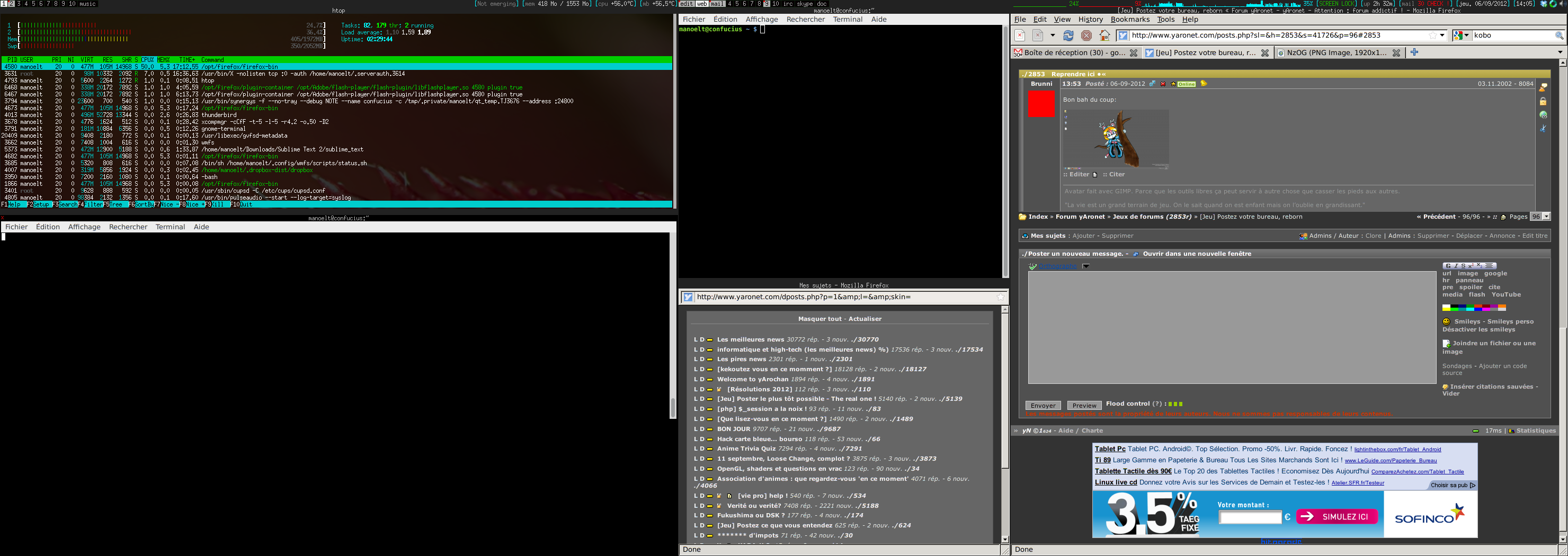Viewport: 1568px width, 556px height.
Task: Click the bold G formatting icon
Action: tap(1448, 266)
